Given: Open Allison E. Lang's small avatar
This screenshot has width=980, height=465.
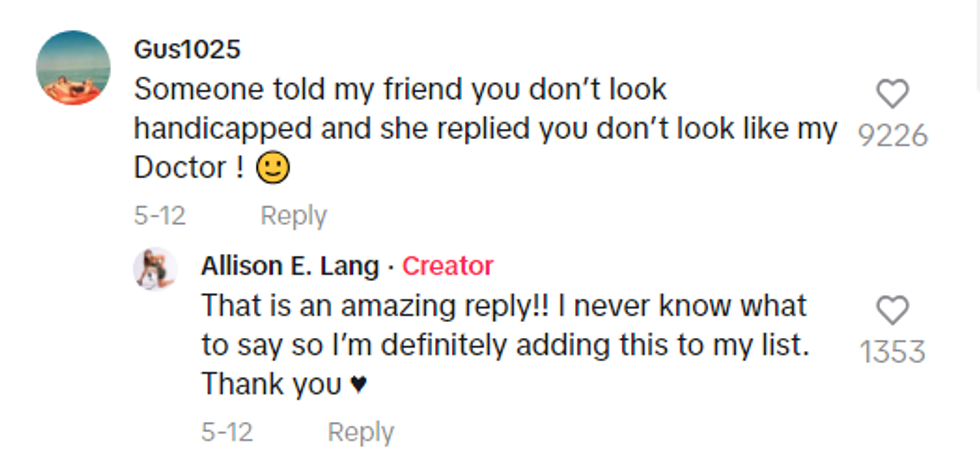Looking at the screenshot, I should (156, 268).
